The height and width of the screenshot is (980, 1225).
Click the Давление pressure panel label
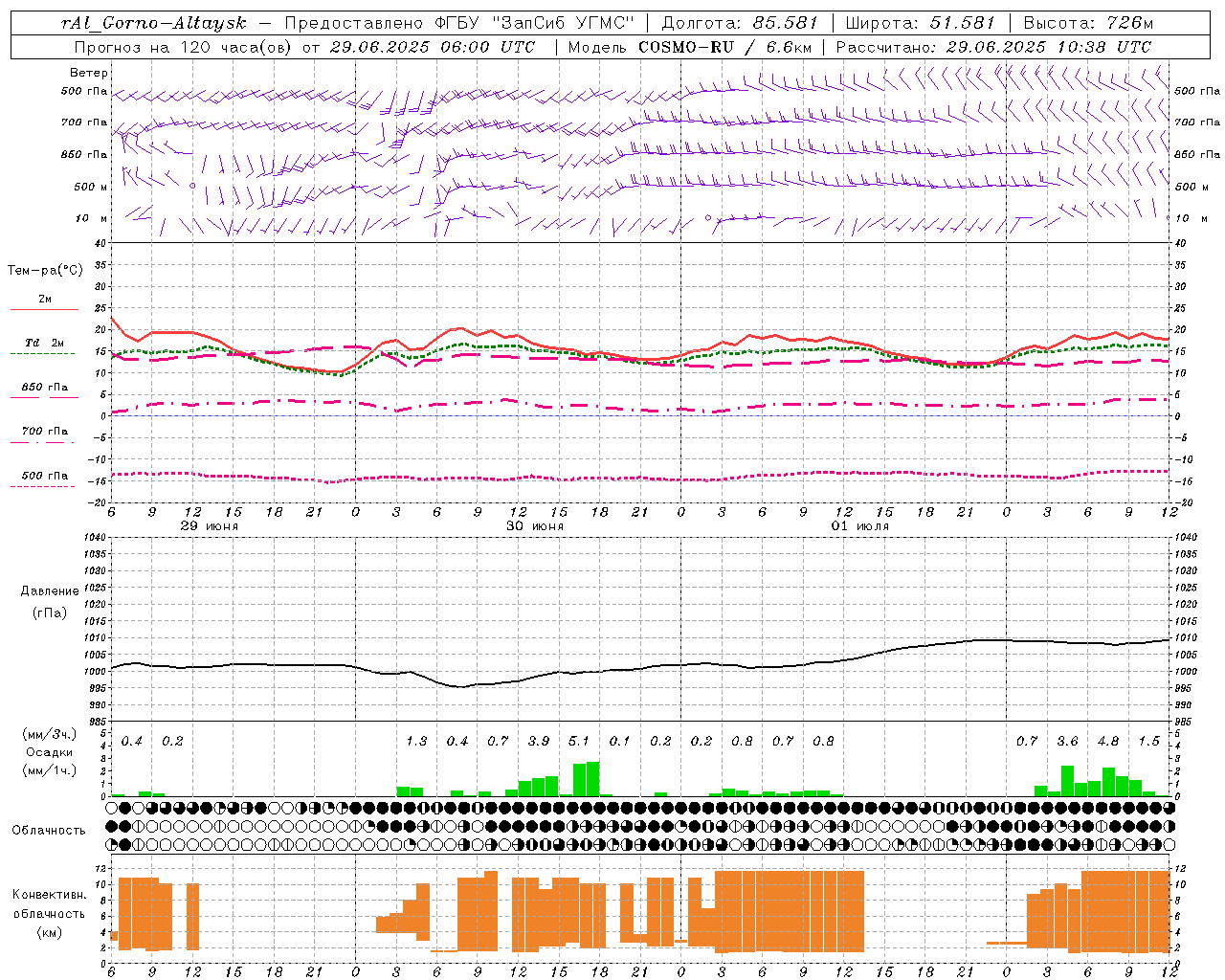(x=50, y=591)
